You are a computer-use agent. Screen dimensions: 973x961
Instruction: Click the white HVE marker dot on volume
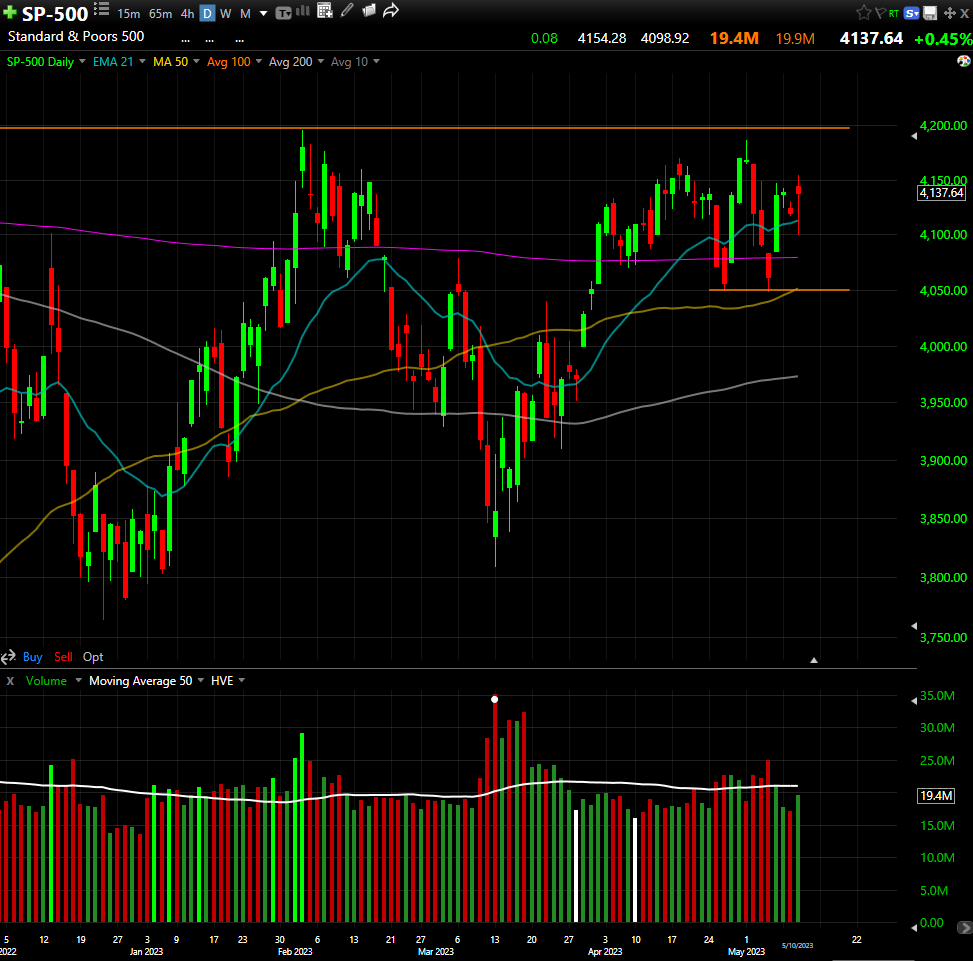click(x=495, y=699)
